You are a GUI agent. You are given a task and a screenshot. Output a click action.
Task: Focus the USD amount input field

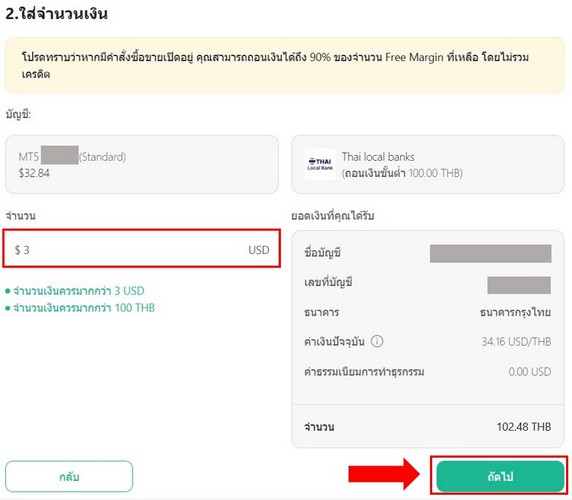tap(142, 249)
